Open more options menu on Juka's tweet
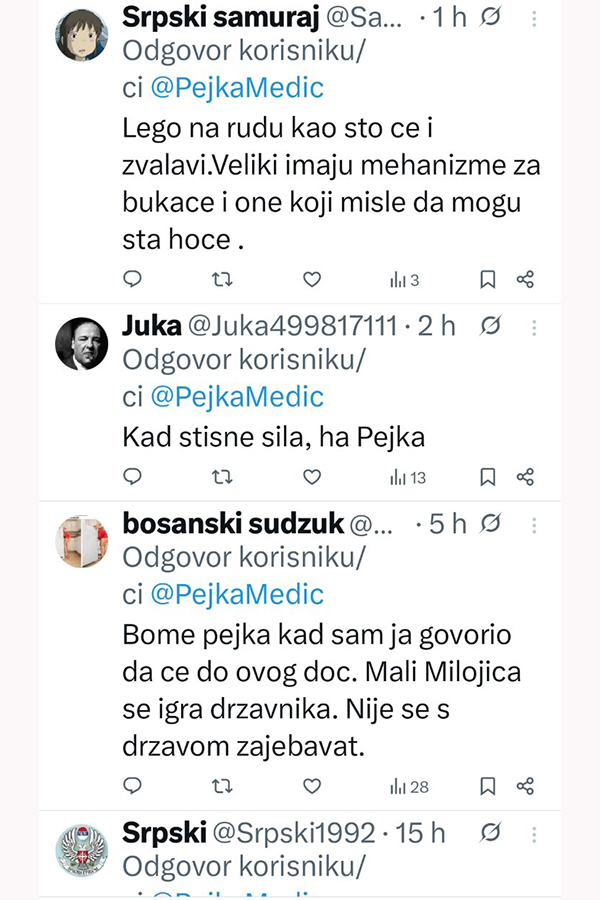The height and width of the screenshot is (900, 600). [x=535, y=327]
